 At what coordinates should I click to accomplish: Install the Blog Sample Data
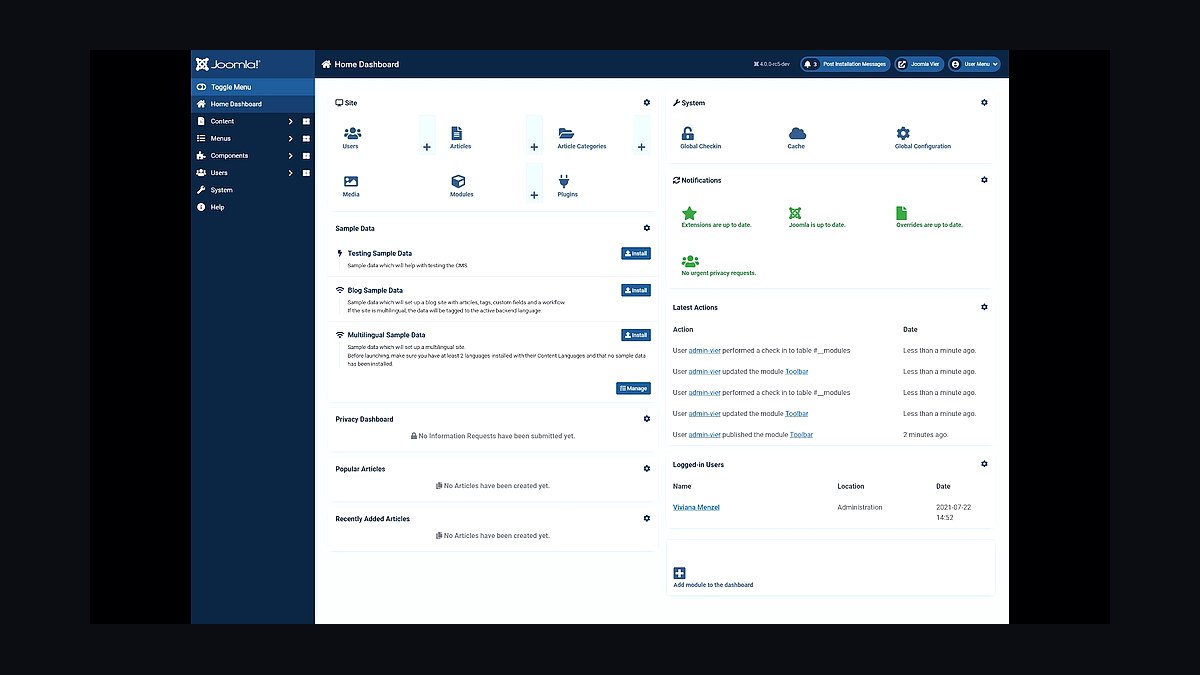636,290
